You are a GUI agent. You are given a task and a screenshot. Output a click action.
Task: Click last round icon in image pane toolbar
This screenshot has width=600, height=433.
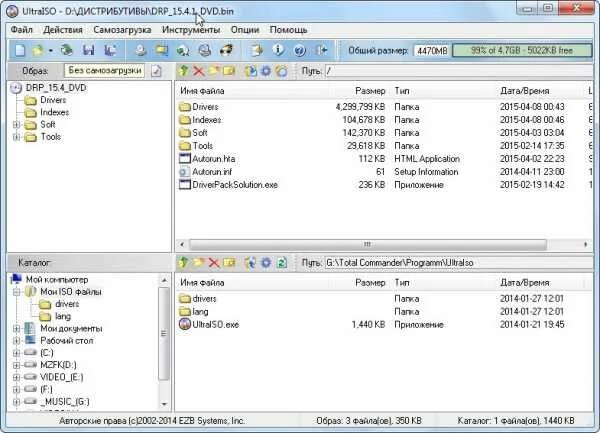tap(281, 71)
